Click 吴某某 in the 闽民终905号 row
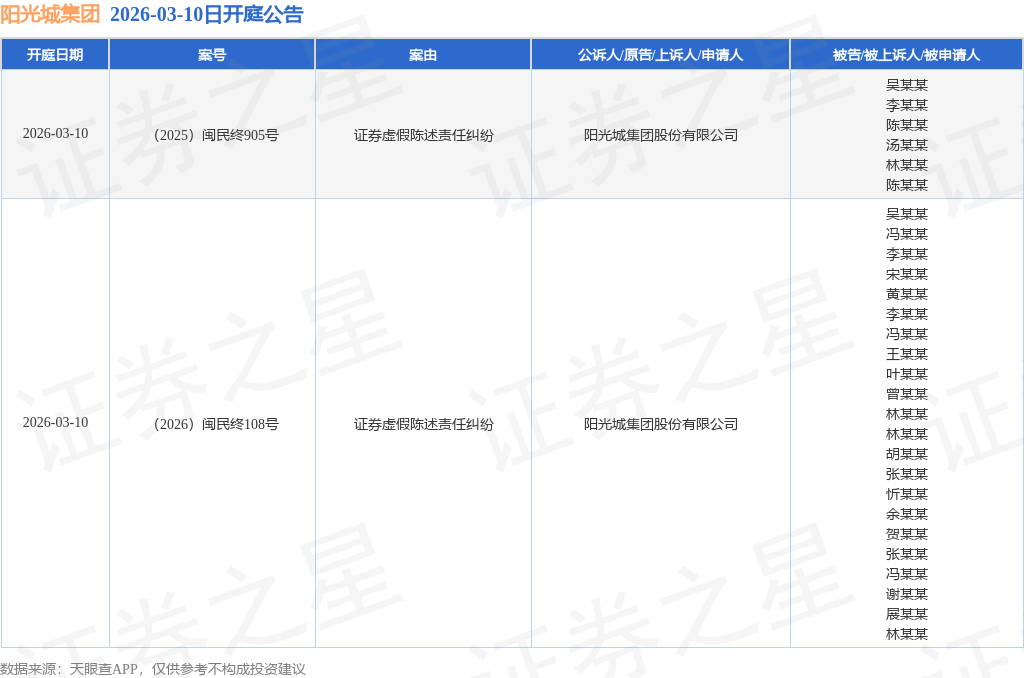 pyautogui.click(x=906, y=85)
